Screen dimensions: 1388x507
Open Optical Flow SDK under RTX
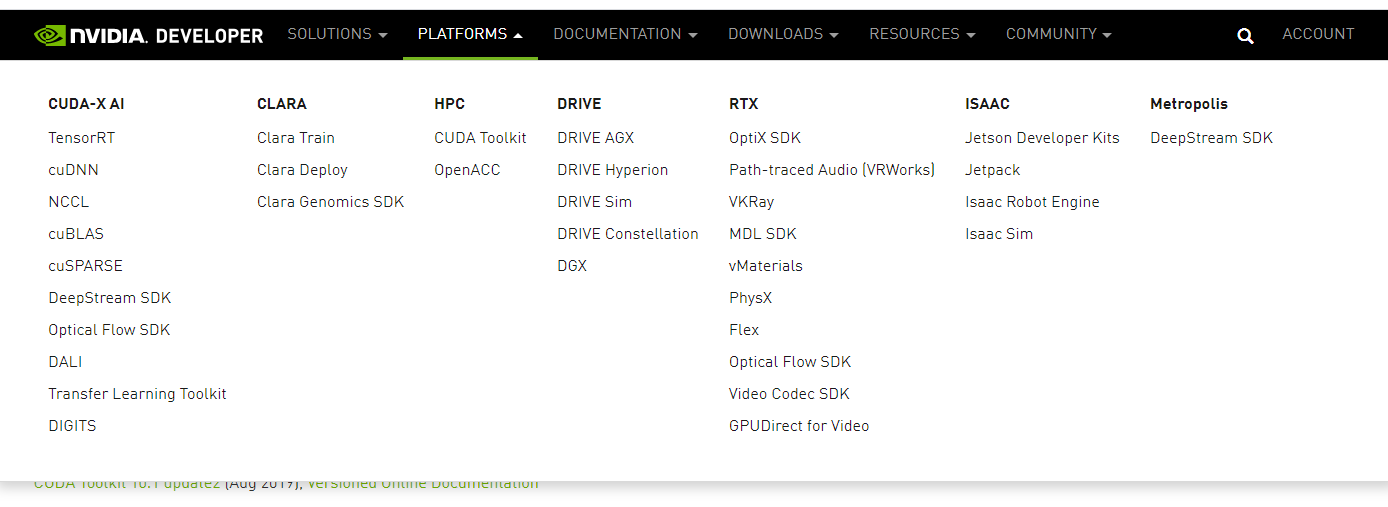tap(790, 362)
